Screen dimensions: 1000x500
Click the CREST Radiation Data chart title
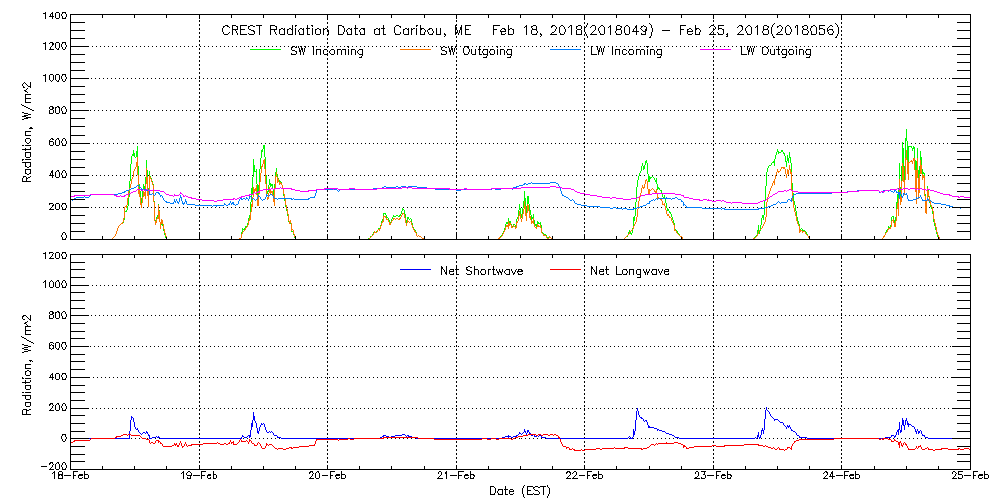(530, 30)
